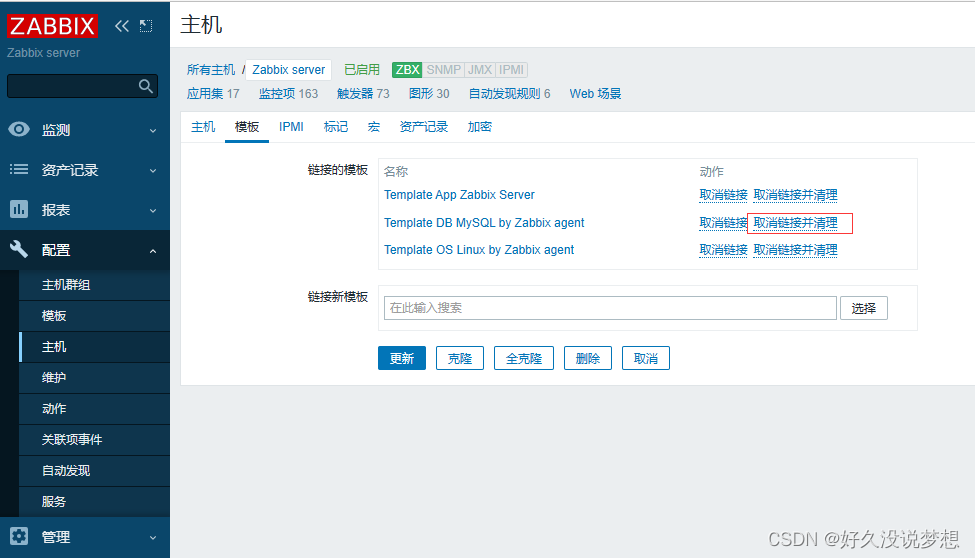Go to 所有主机 breadcrumb link
Screen dimensions: 975x558
tap(211, 70)
